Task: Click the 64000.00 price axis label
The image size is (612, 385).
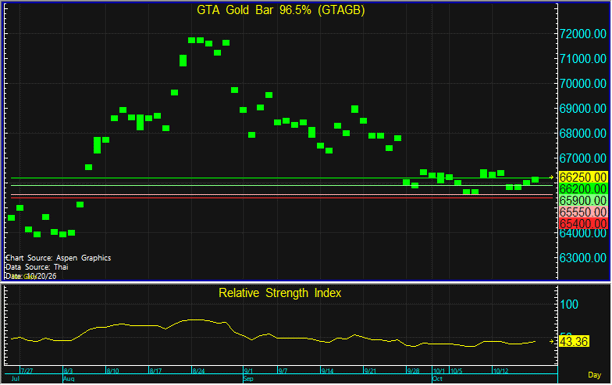Action: coord(583,234)
